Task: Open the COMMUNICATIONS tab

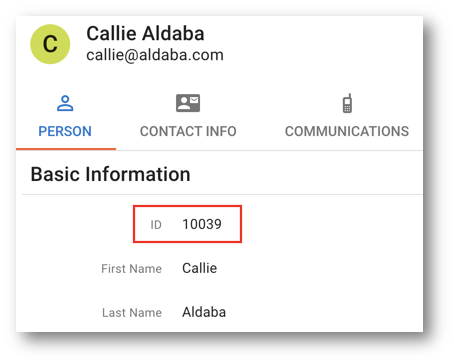Action: tap(347, 131)
